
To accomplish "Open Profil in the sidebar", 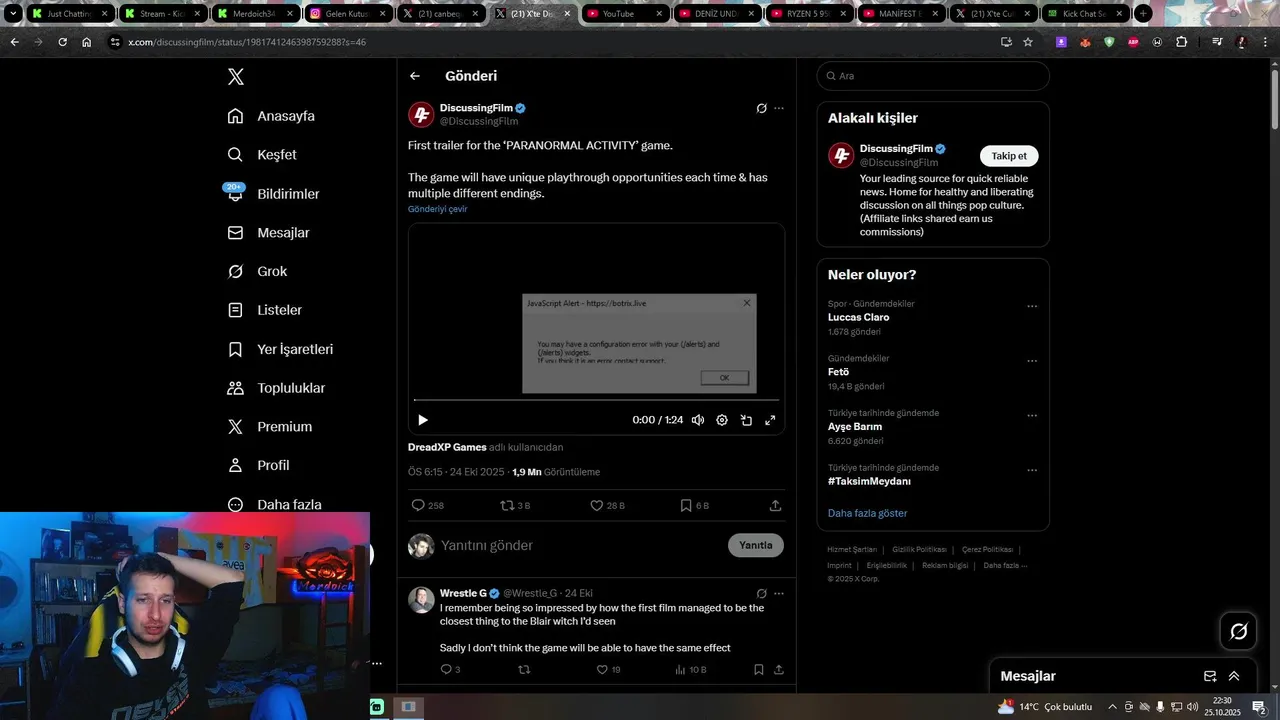I will coord(258,465).
